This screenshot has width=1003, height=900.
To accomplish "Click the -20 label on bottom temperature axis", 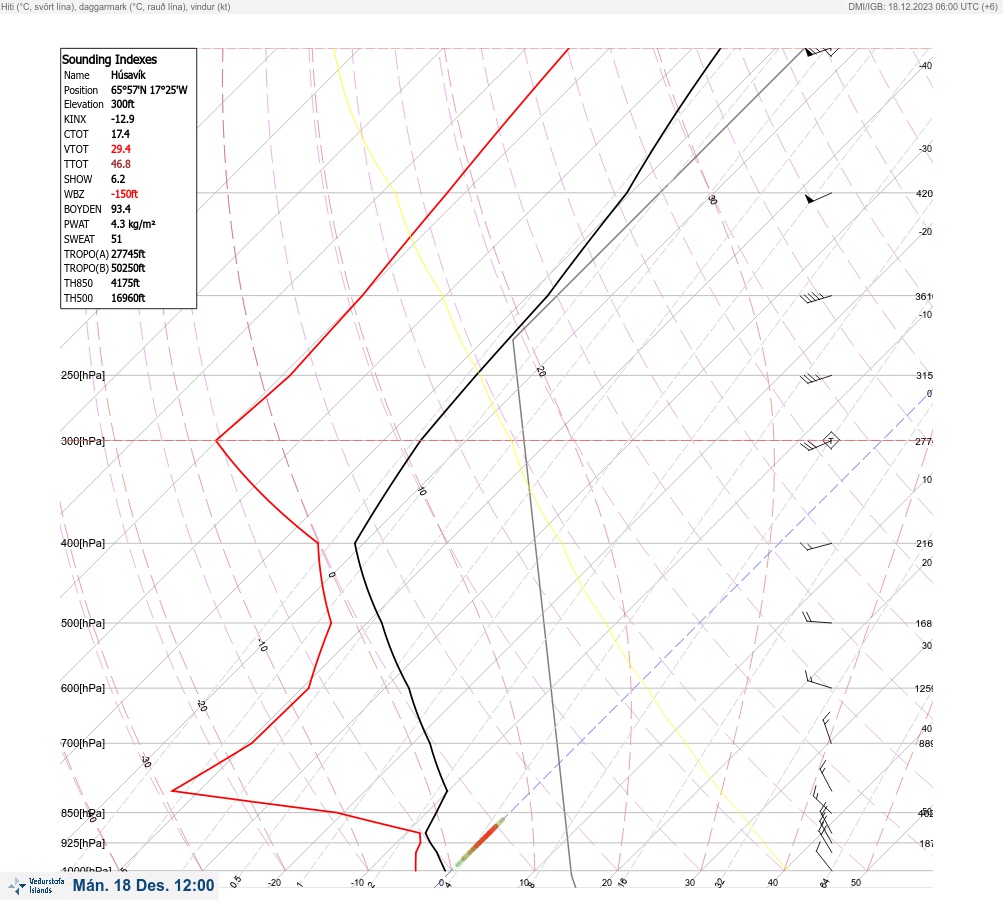I will [x=274, y=883].
